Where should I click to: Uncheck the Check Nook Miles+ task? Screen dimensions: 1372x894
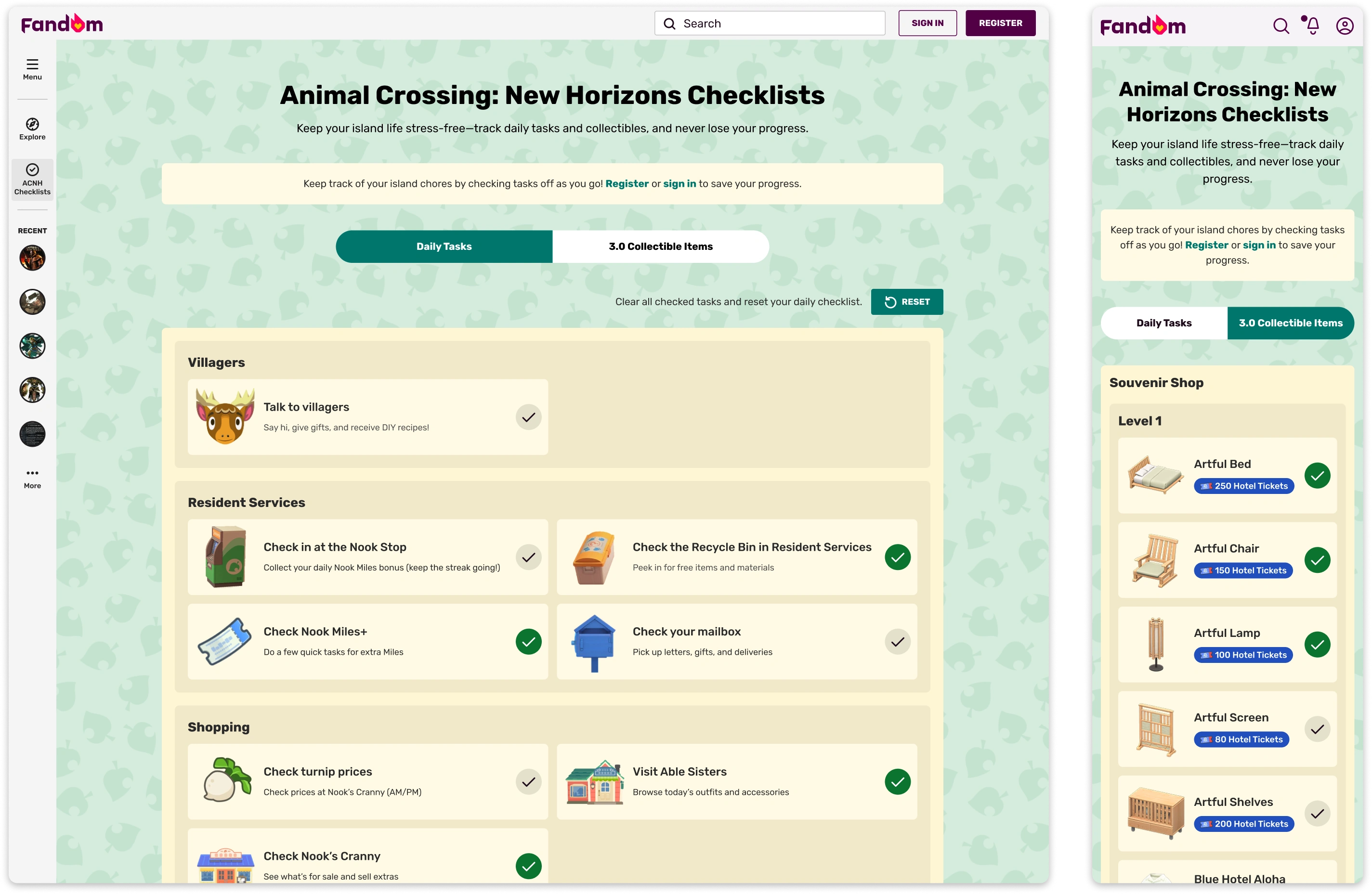528,642
